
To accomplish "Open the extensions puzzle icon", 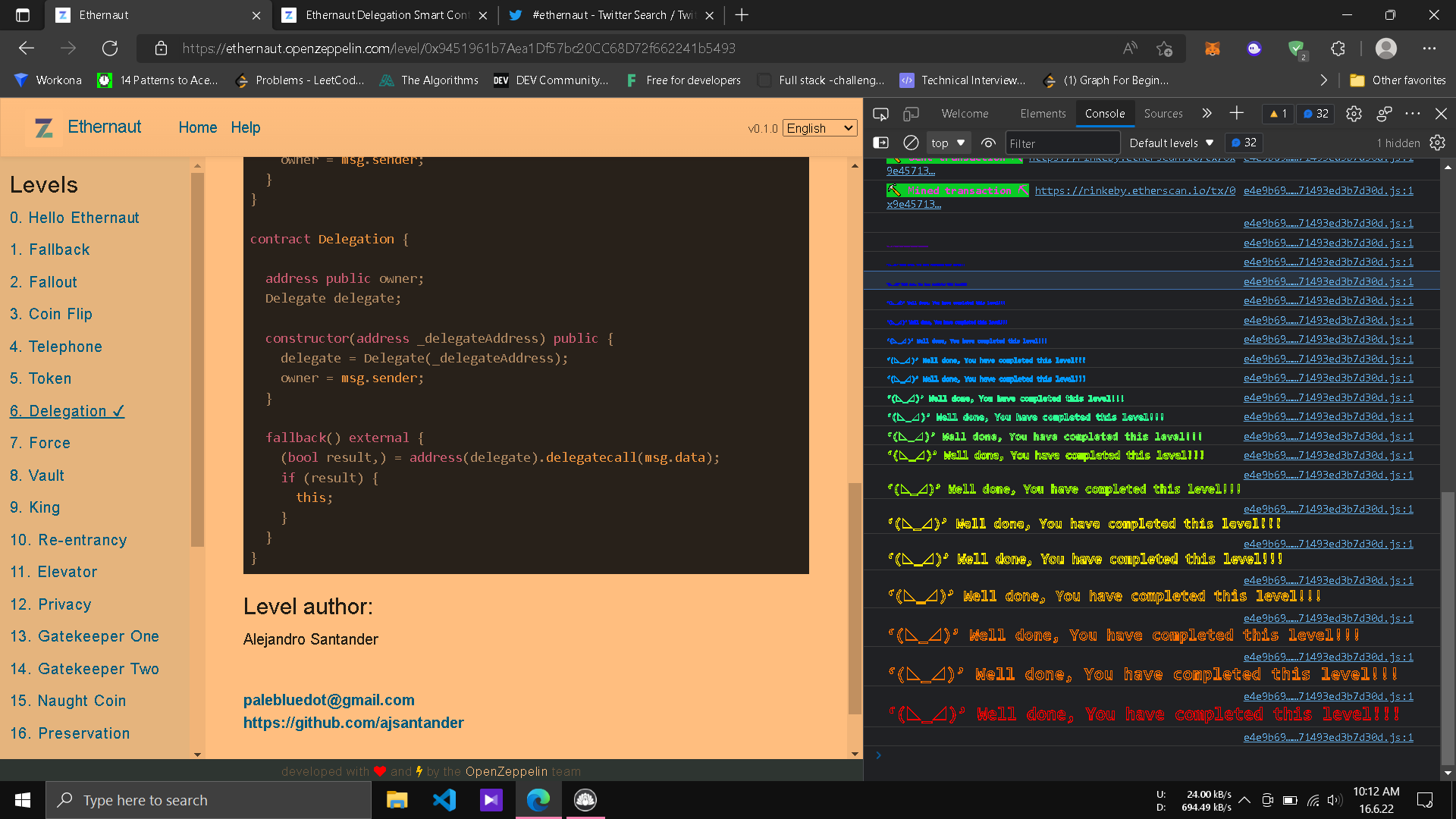I will tap(1338, 49).
